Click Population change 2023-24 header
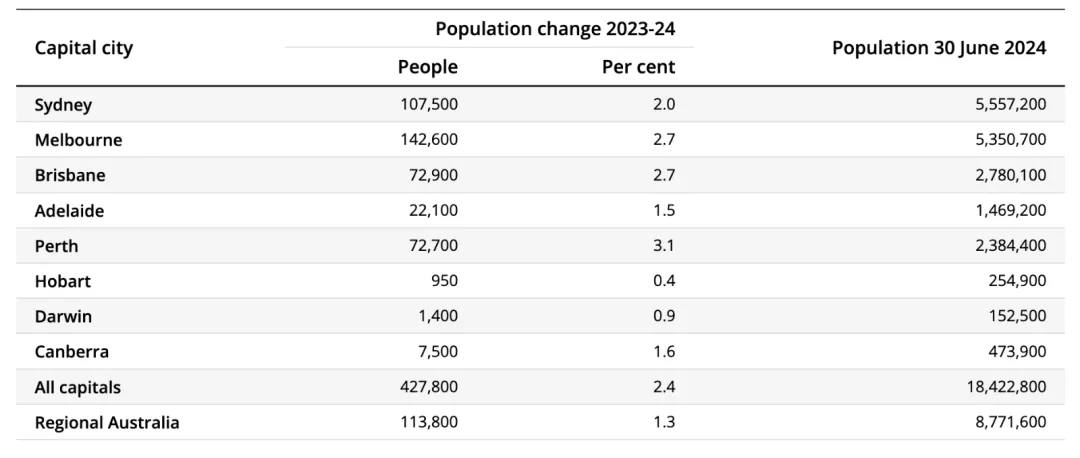Viewport: 1080px width, 458px height. [554, 30]
